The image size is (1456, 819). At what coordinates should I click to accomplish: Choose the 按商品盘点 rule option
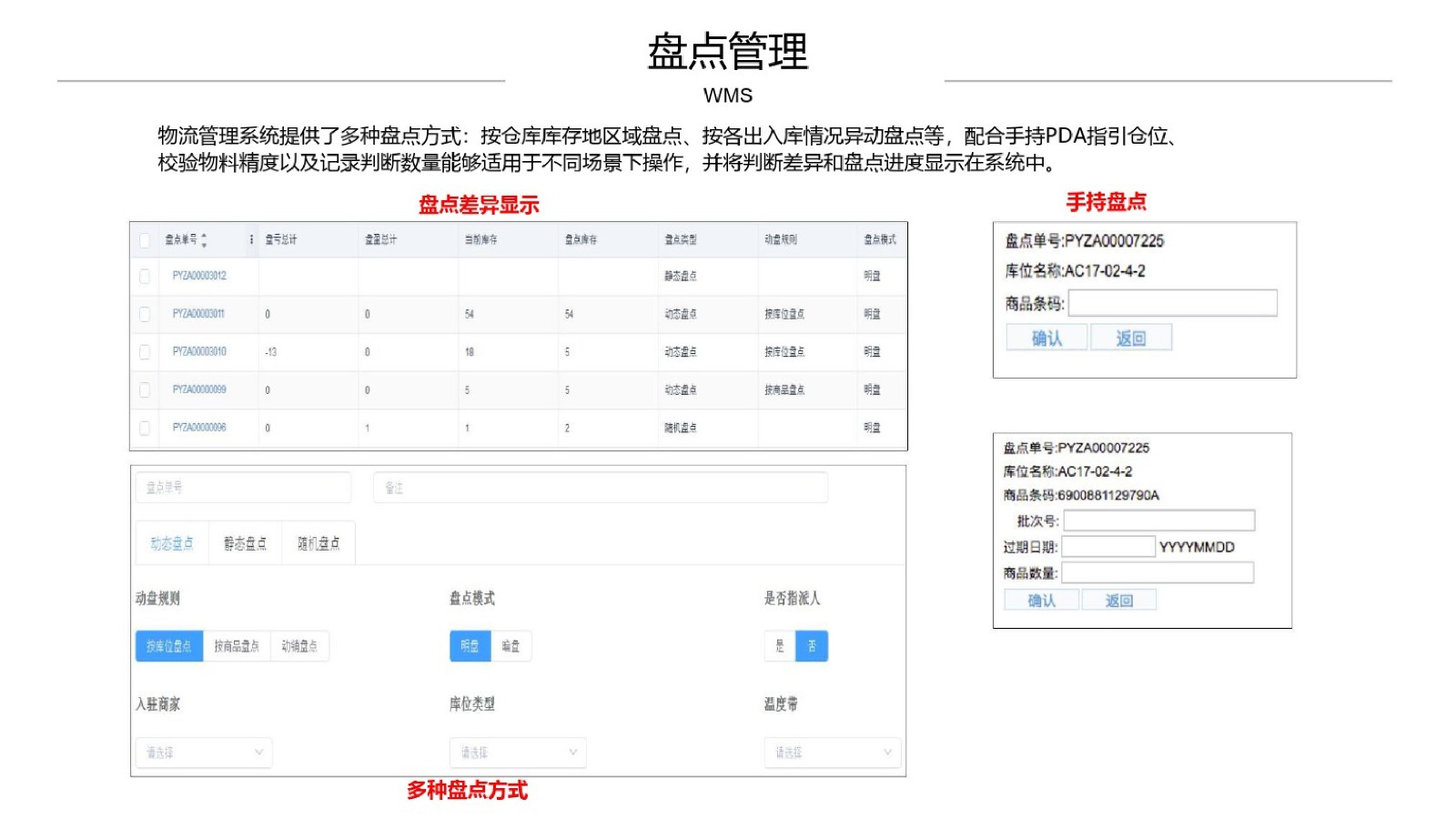coord(237,646)
